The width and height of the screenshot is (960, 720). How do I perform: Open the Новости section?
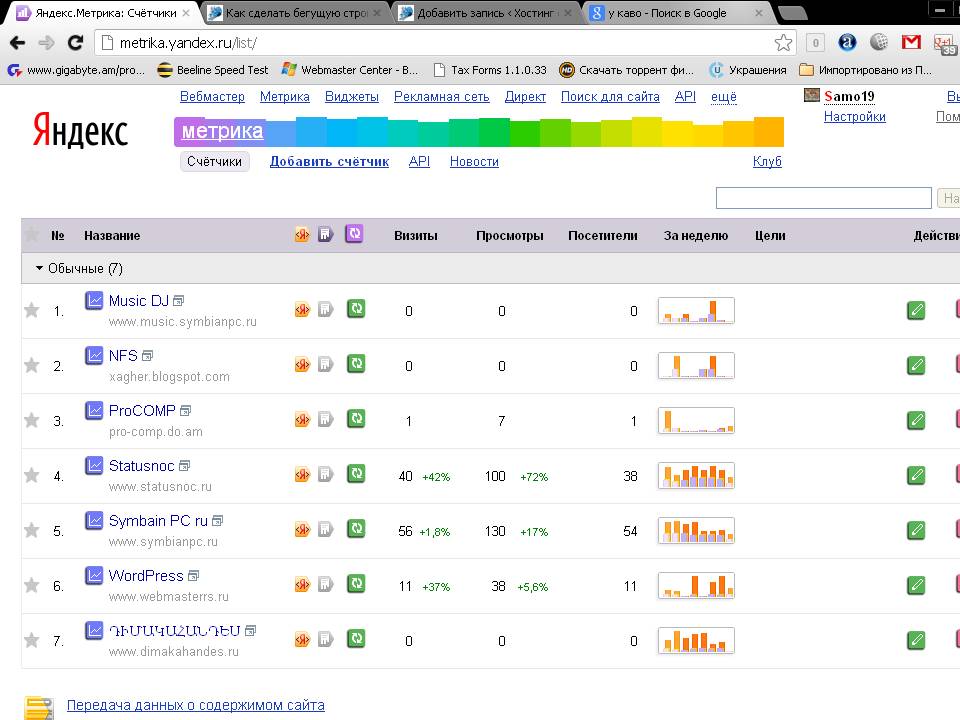point(474,162)
